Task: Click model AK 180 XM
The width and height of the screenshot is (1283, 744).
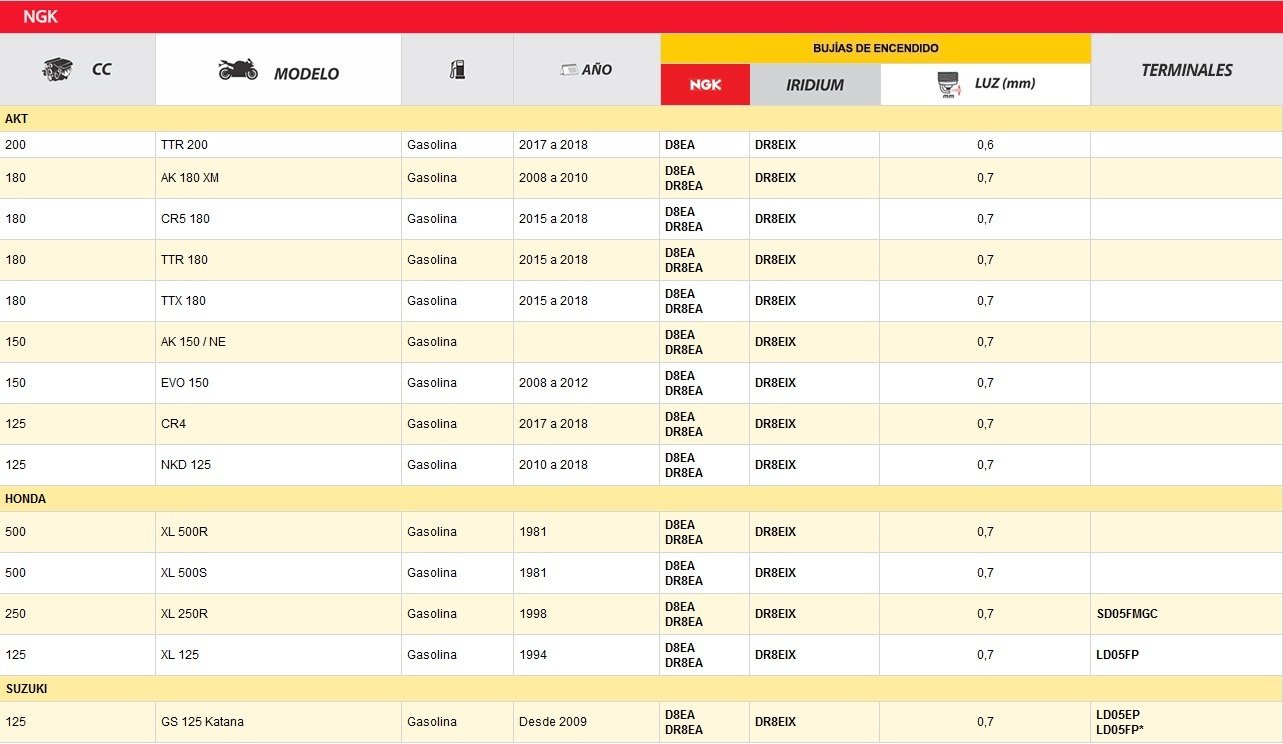Action: click(x=190, y=178)
